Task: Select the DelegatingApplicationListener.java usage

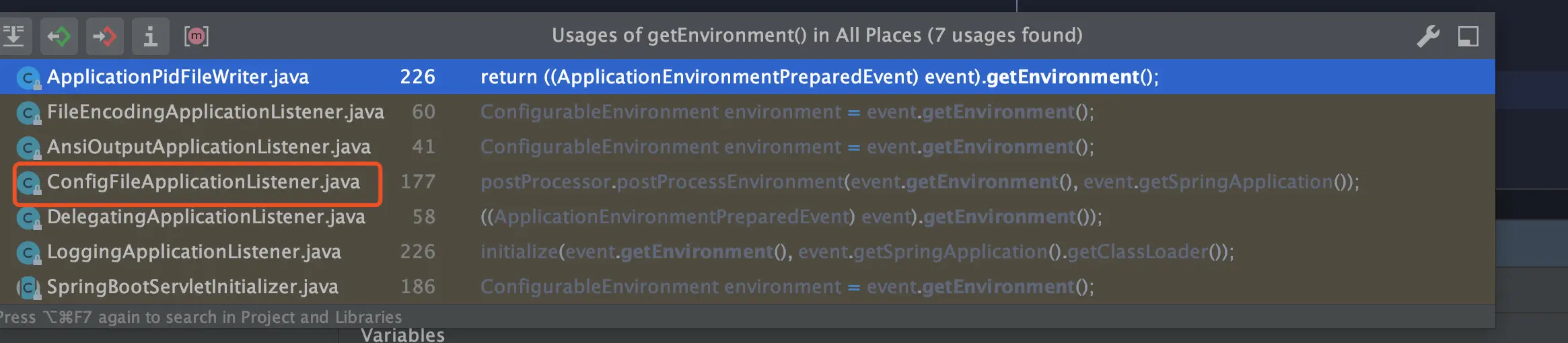Action: click(206, 217)
